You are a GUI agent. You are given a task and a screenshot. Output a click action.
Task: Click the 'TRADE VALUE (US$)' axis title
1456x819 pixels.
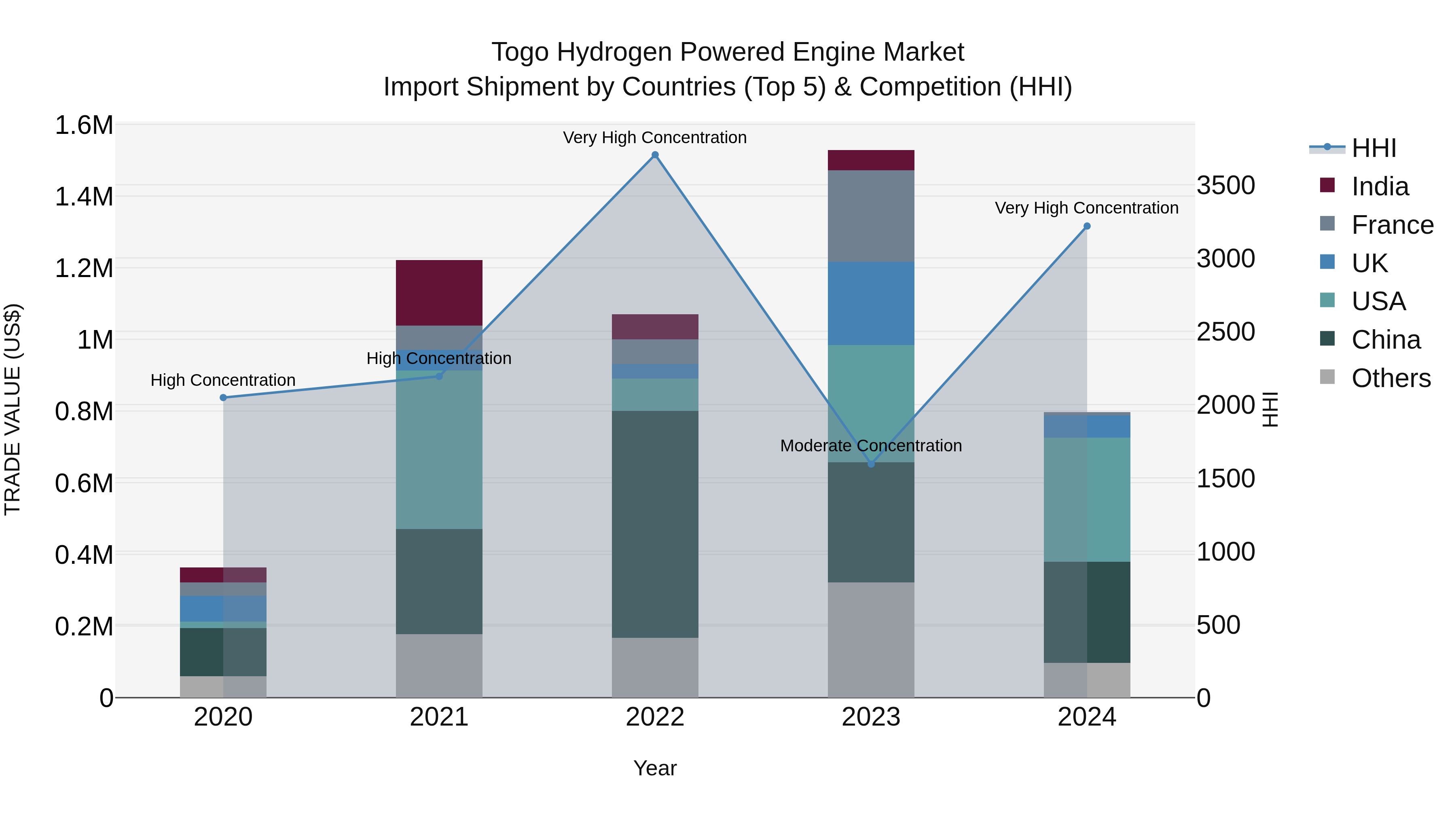click(x=13, y=410)
